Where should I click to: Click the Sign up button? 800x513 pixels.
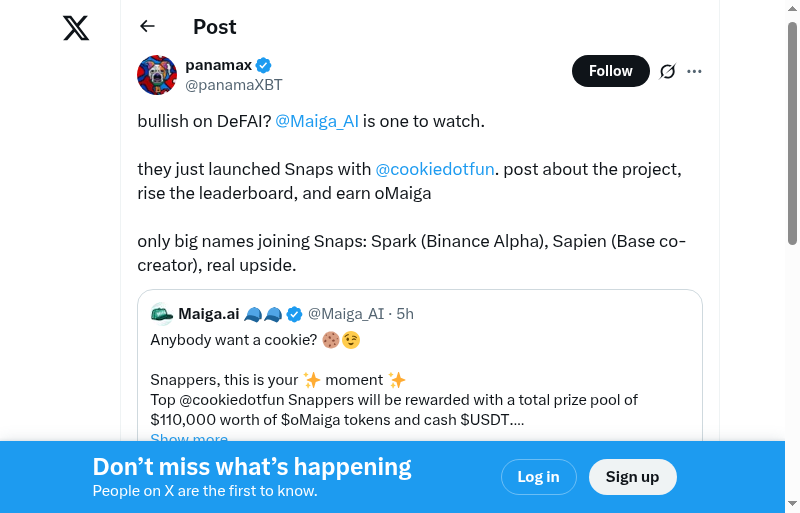pos(632,477)
